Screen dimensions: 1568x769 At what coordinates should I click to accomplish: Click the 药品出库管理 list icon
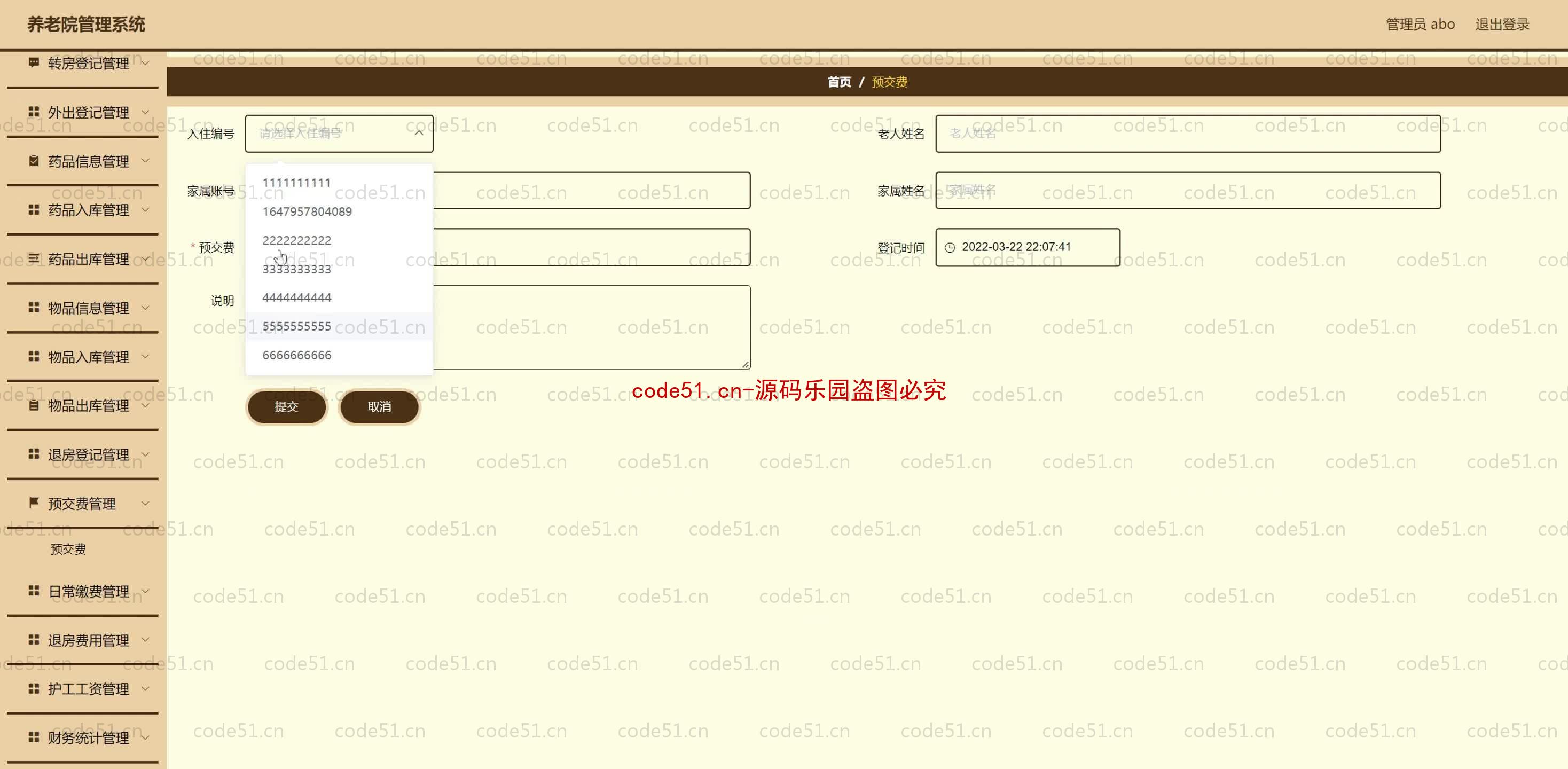pos(34,259)
